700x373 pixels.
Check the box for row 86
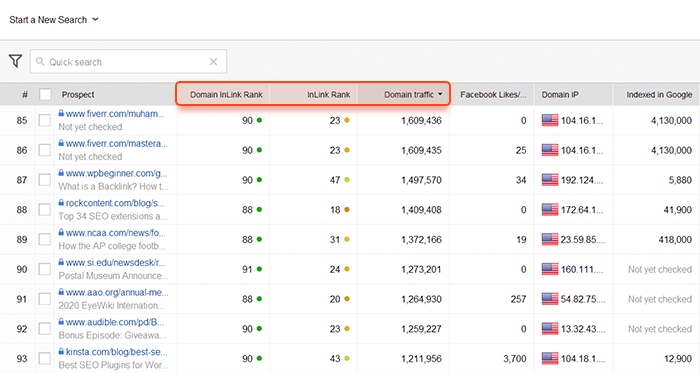click(x=45, y=150)
